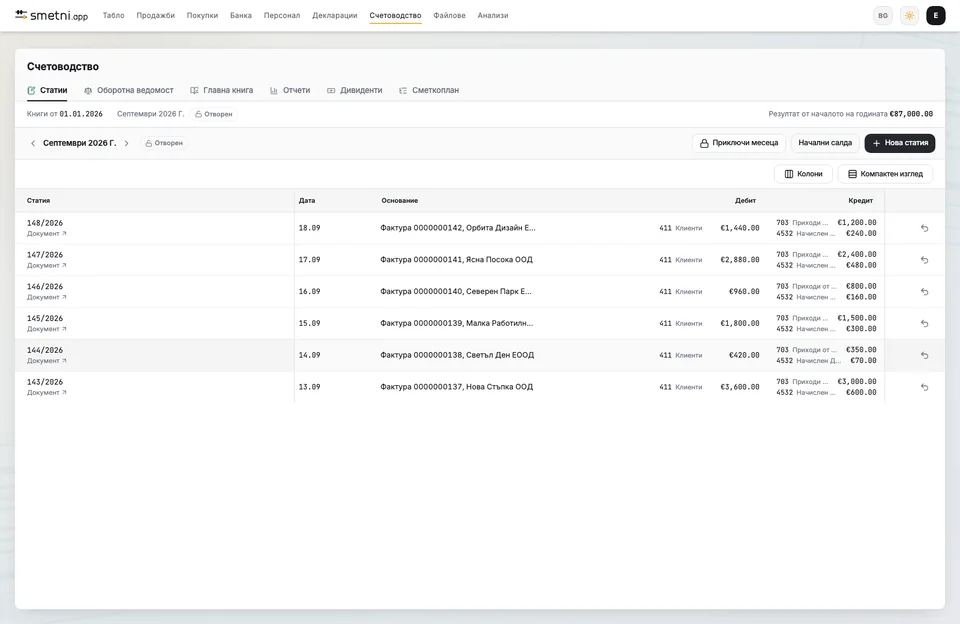960x624 pixels.
Task: Click the smetni.app logo
Action: [51, 15]
